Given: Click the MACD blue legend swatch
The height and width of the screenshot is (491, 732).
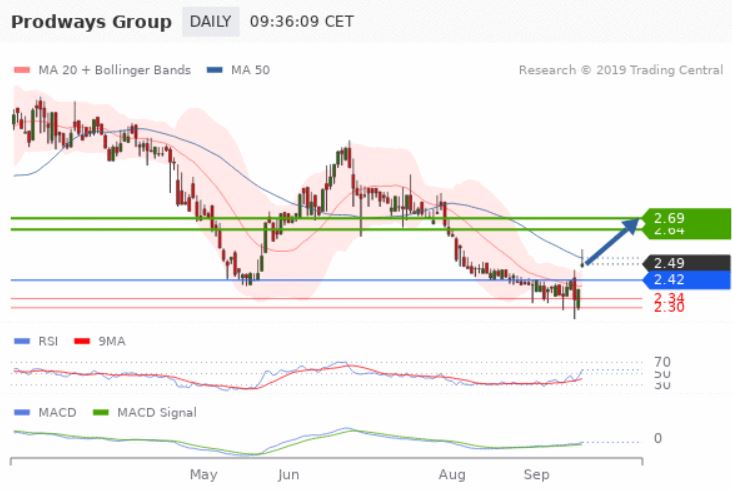Looking at the screenshot, I should (22, 413).
